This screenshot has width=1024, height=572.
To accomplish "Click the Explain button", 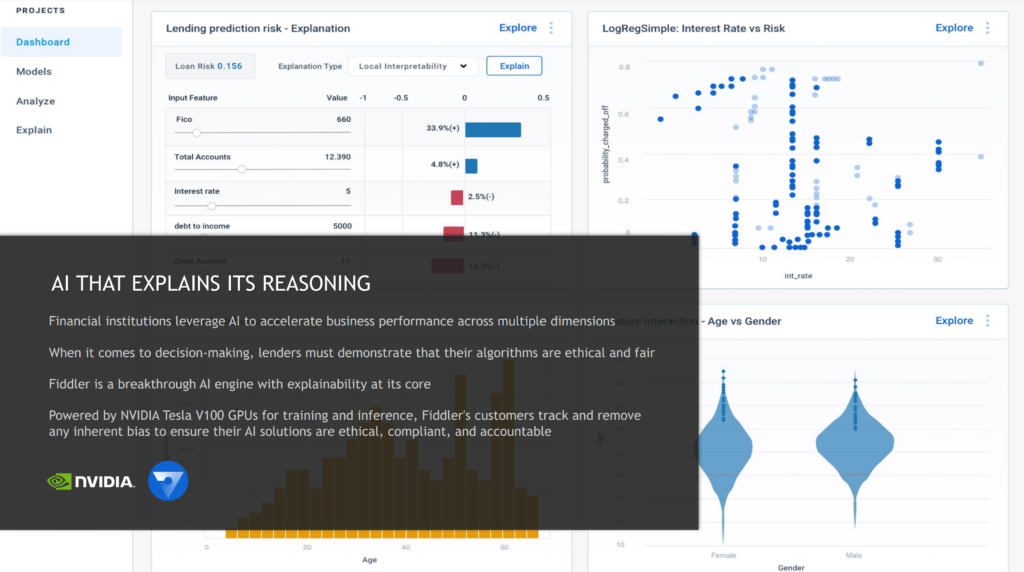I will [514, 66].
